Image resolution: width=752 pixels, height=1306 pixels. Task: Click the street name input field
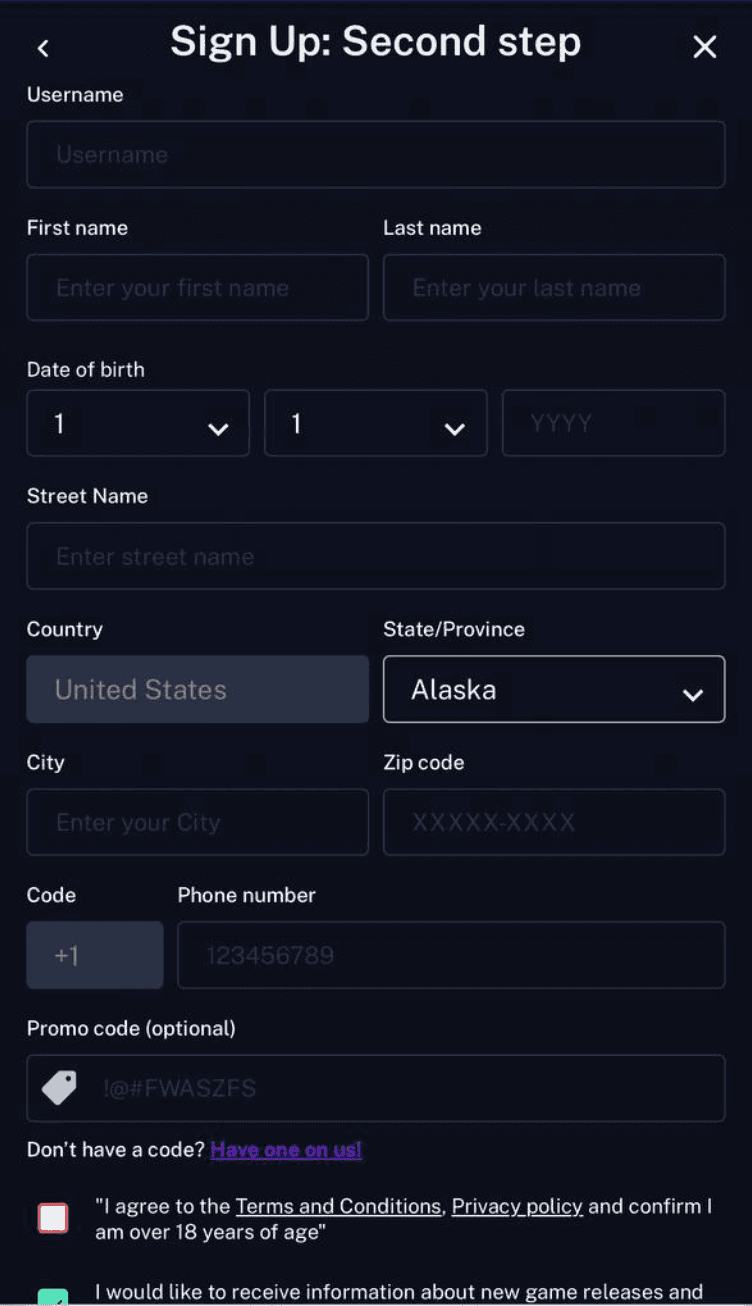(x=375, y=556)
